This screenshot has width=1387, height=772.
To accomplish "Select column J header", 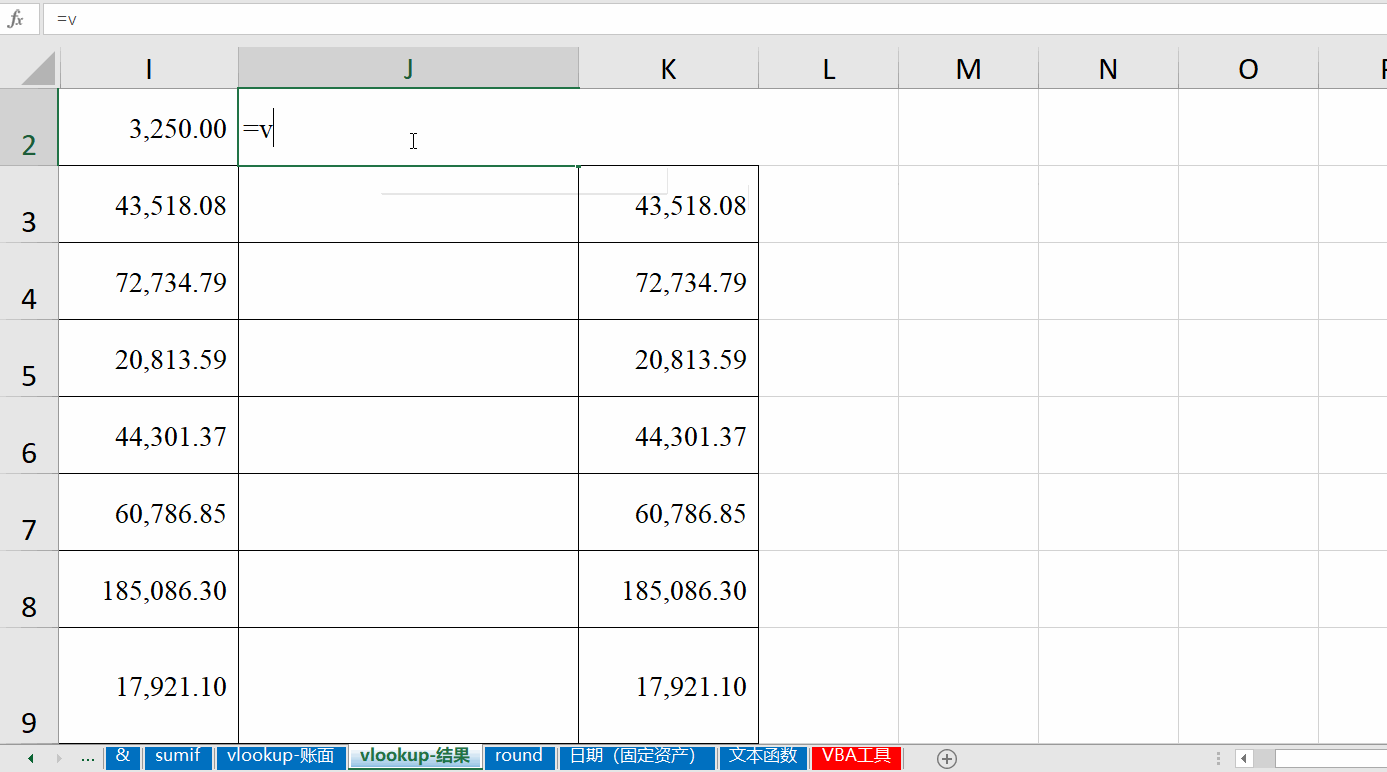I will click(x=408, y=69).
